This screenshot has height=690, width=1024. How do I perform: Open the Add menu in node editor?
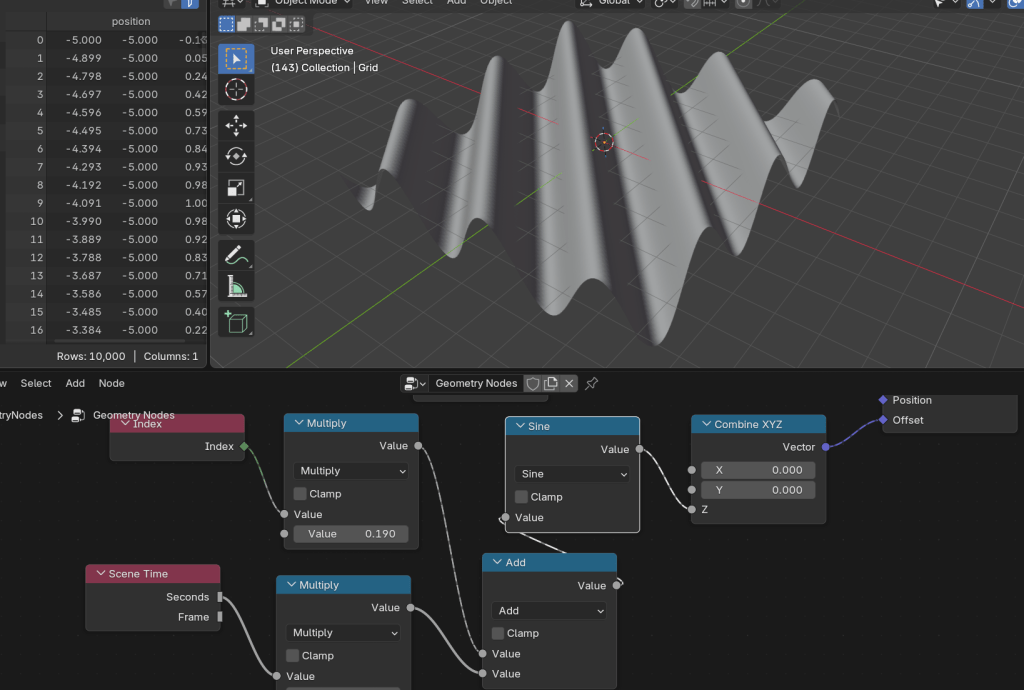[75, 383]
